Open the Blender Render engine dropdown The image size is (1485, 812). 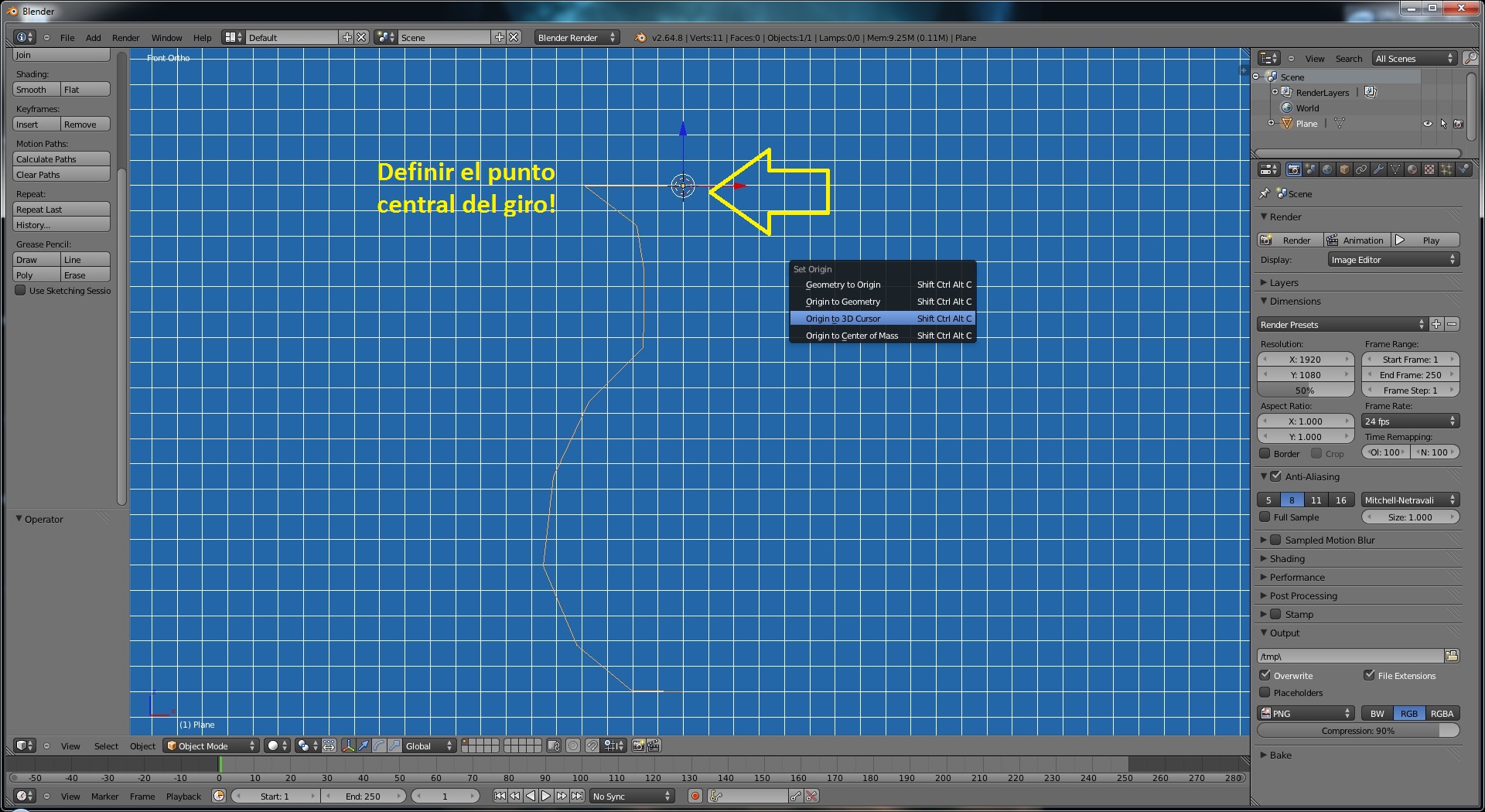[577, 37]
